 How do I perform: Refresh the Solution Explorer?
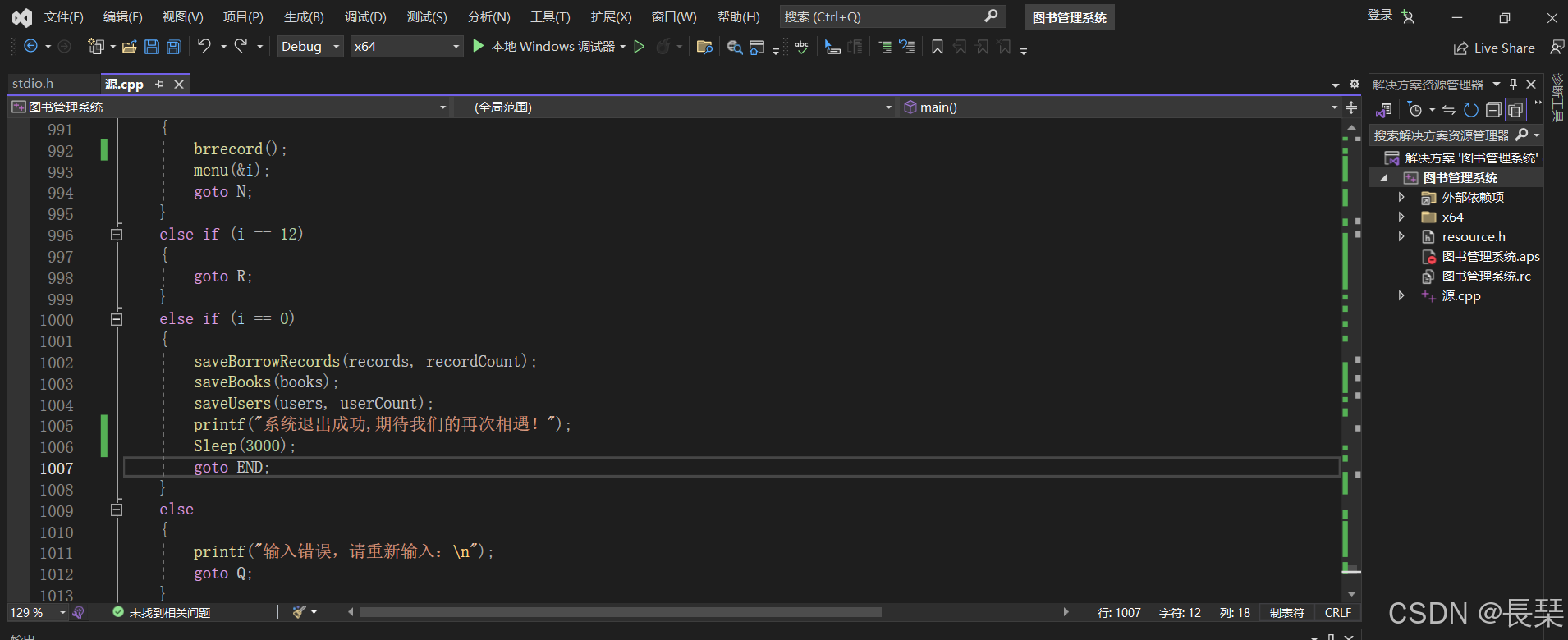pyautogui.click(x=1471, y=110)
